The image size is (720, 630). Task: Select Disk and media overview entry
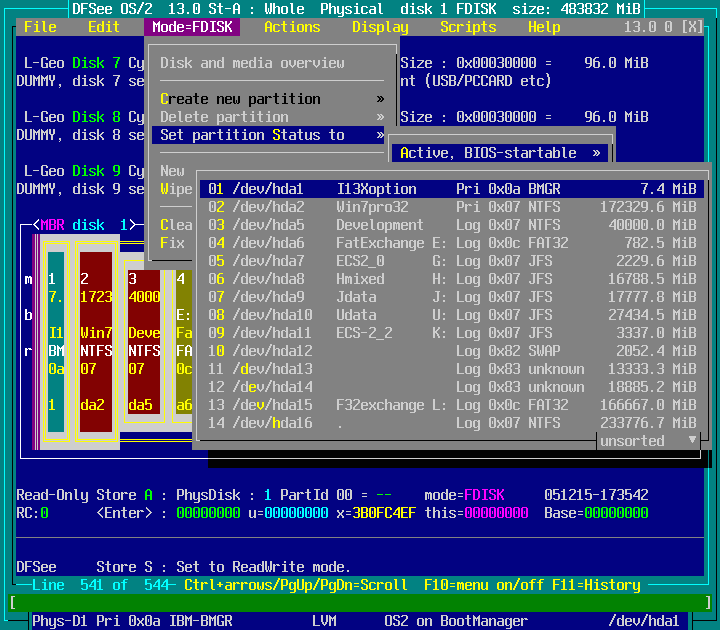tap(252, 63)
